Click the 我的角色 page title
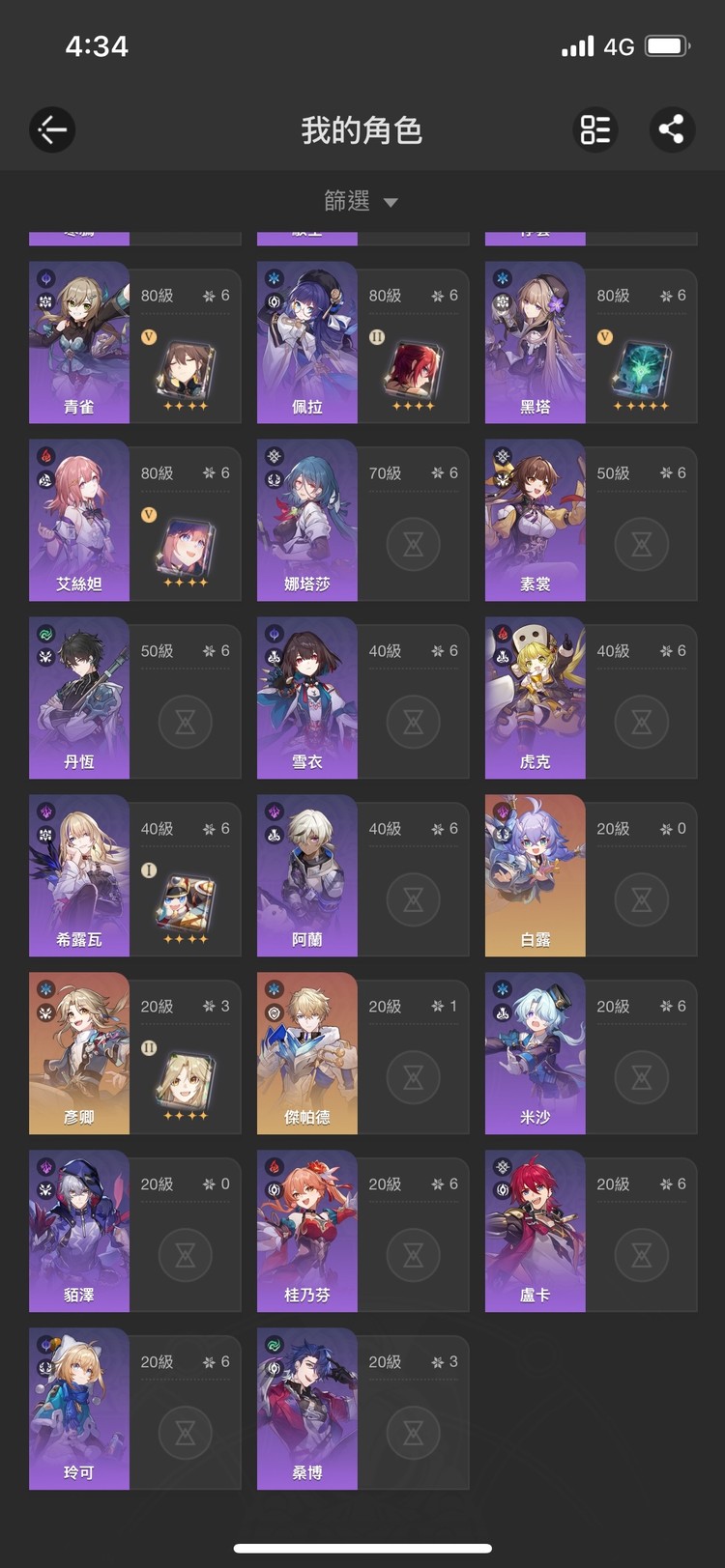Screen dimensions: 725x1568 point(362,129)
